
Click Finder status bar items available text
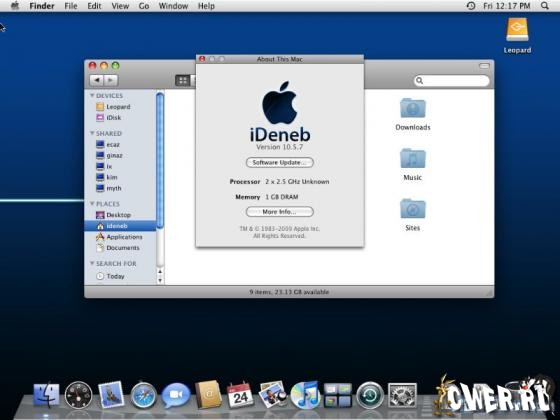point(289,292)
